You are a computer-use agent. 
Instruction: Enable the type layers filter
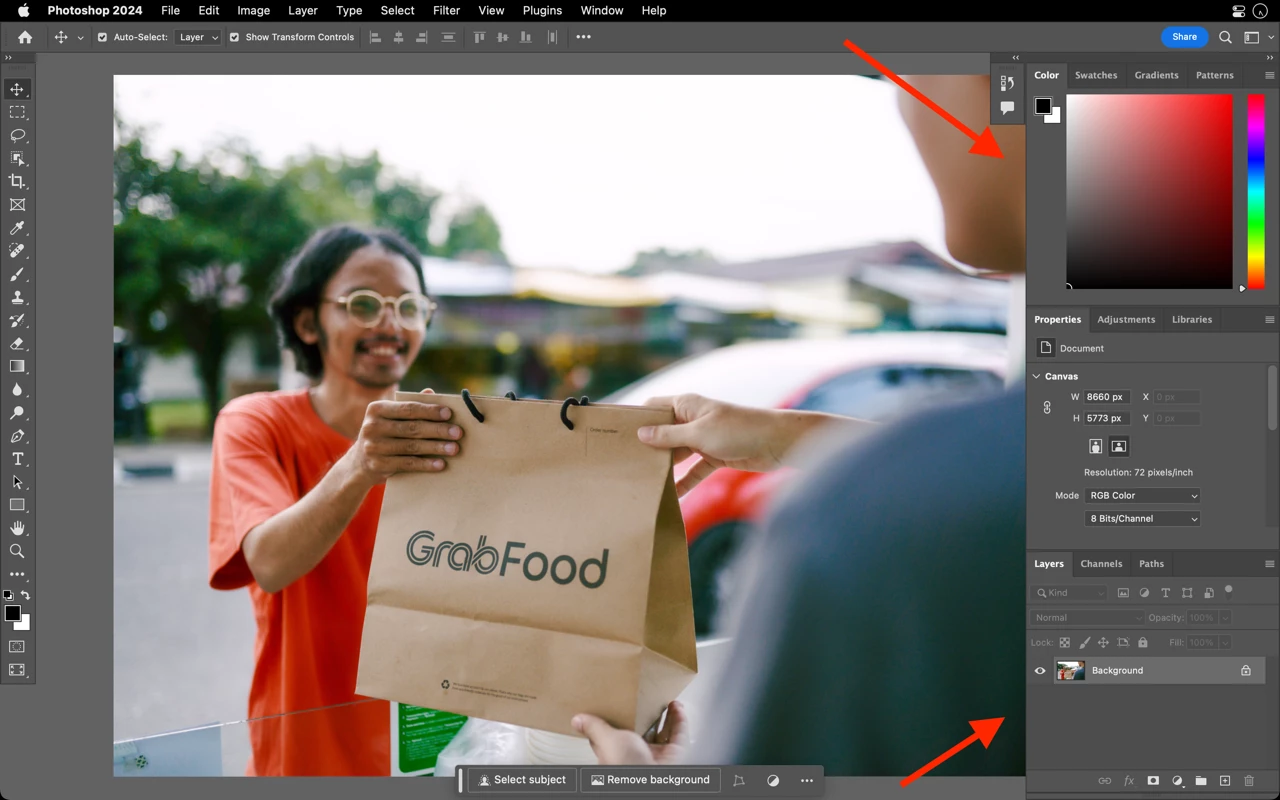point(1165,593)
